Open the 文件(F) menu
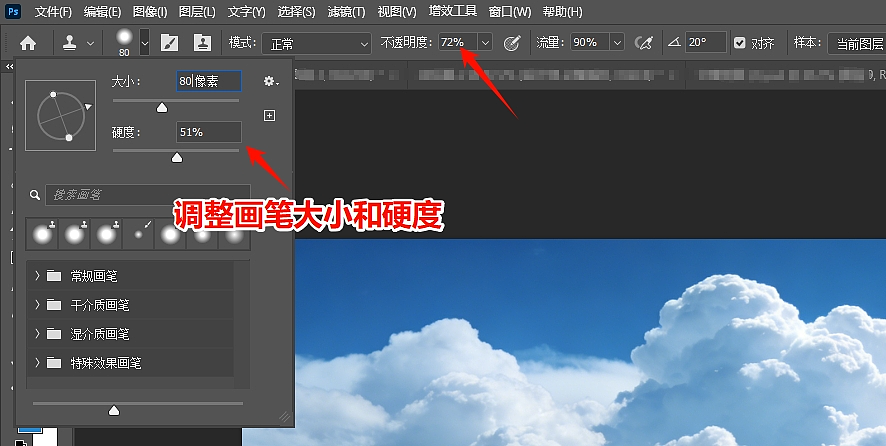 coord(53,11)
